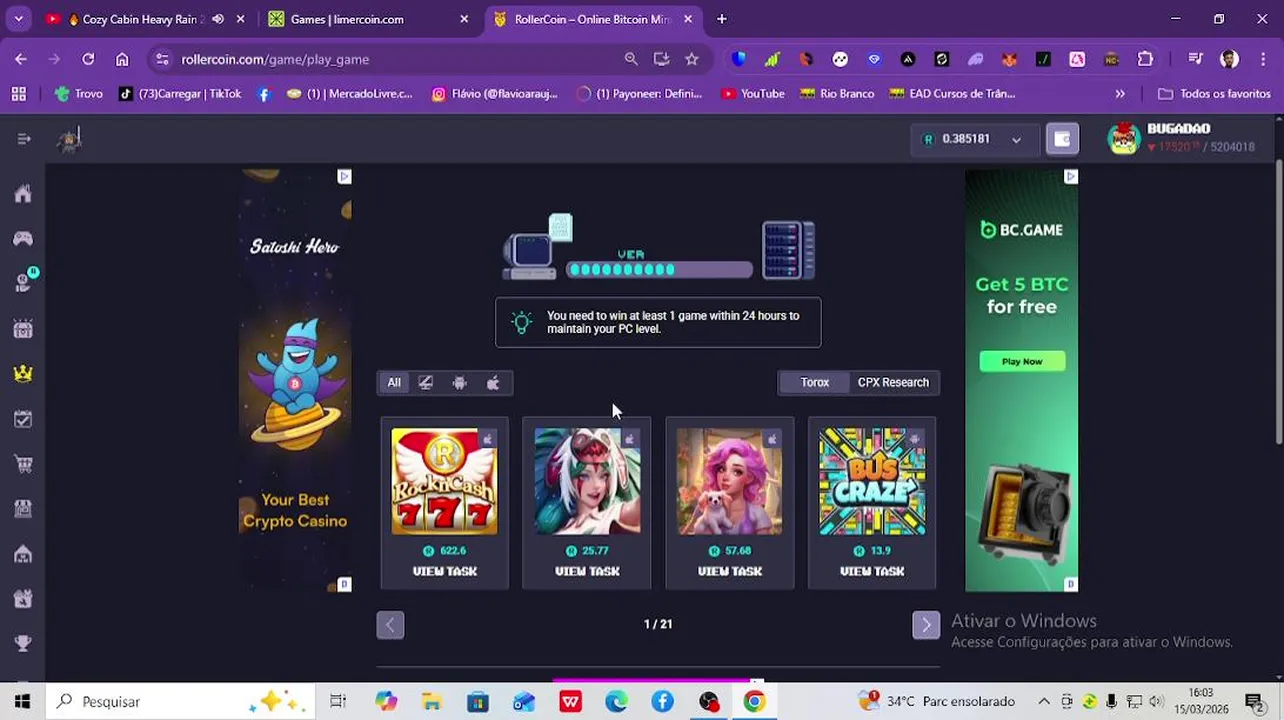Click the RollerCoin logo in the header

69,140
